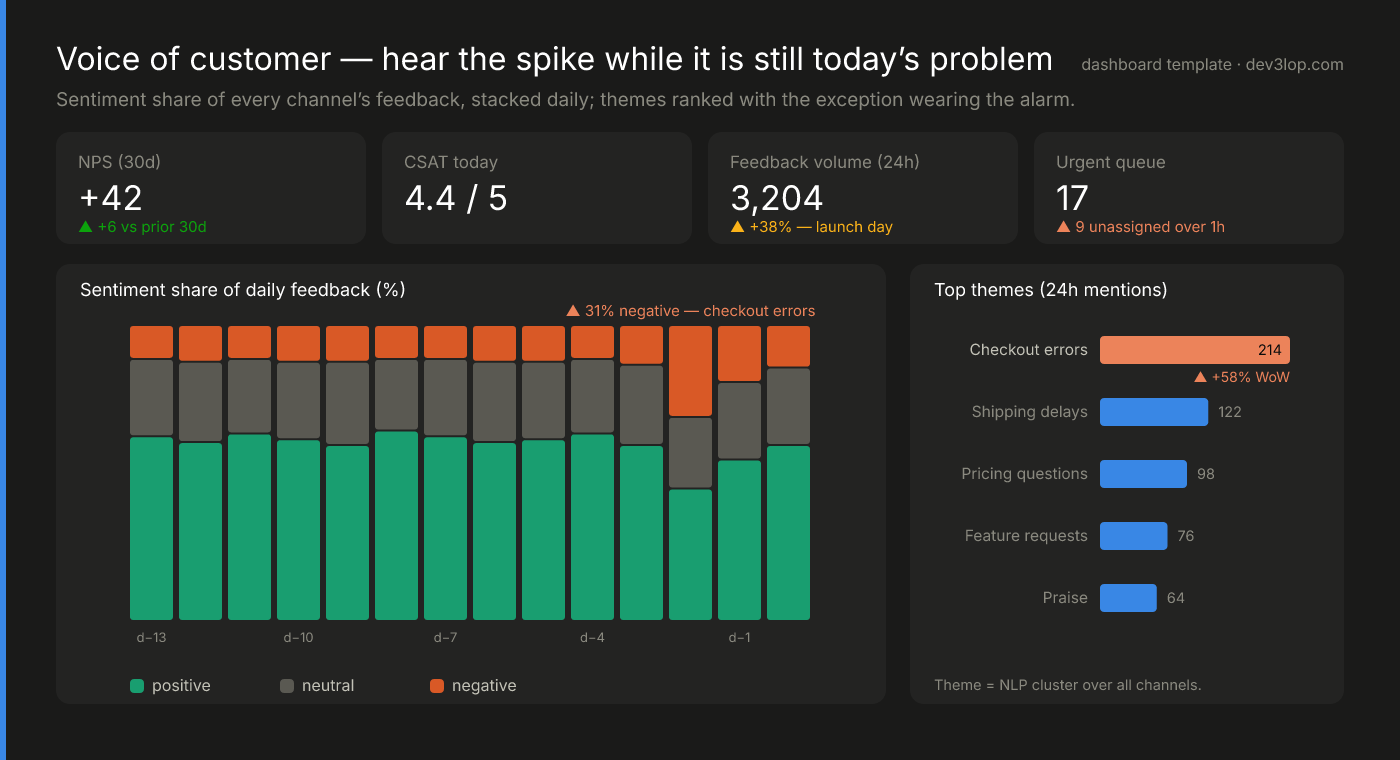Select the Pricing questions blue bar
1400x760 pixels.
click(x=1143, y=474)
